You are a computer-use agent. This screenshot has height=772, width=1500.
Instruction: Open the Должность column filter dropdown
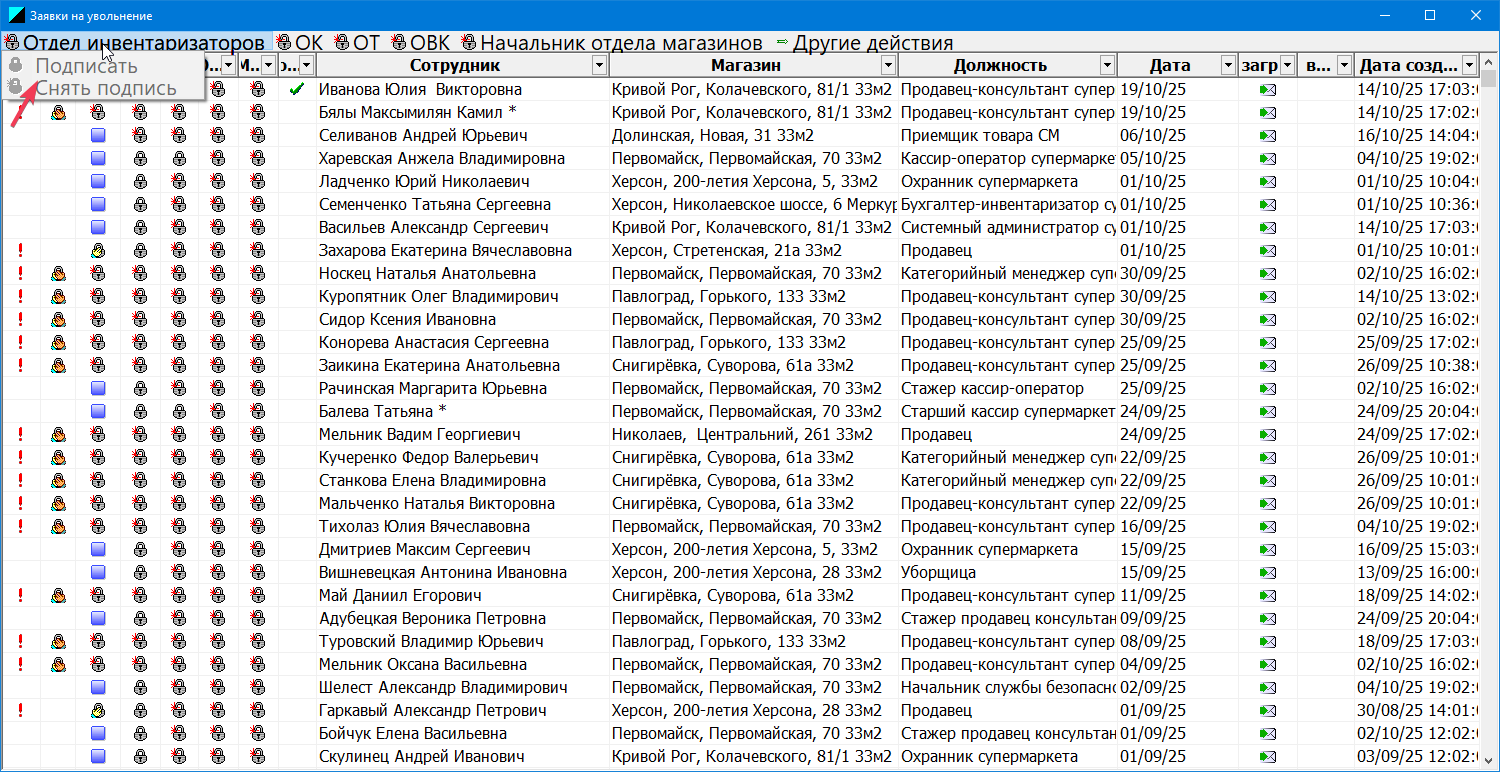1107,65
